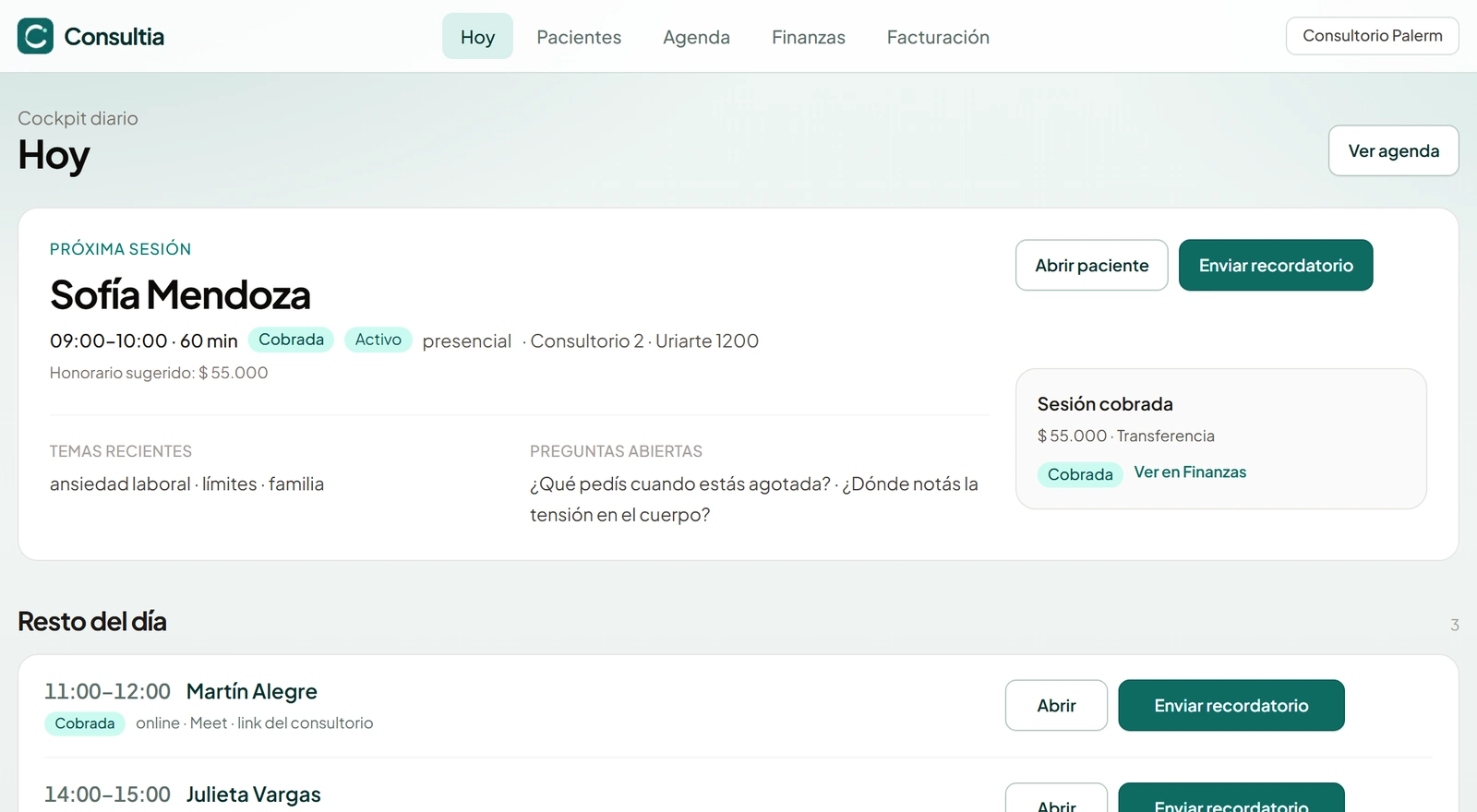This screenshot has height=812, width=1477.
Task: Click the Cobrada badge in Sesión cobrada card
Action: point(1080,474)
